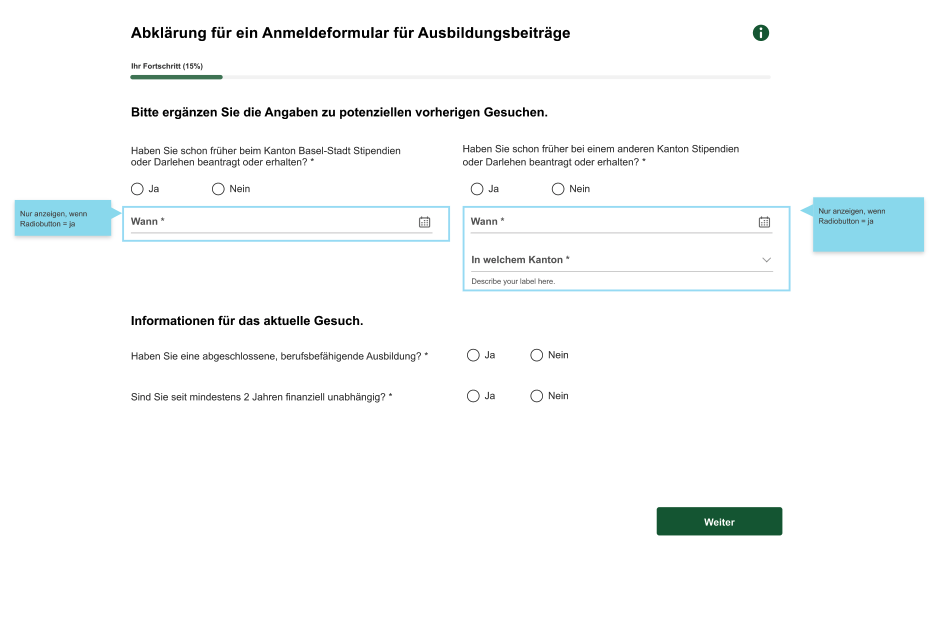
Task: Choose Ja for finanziell unabhängig question
Action: [x=473, y=396]
